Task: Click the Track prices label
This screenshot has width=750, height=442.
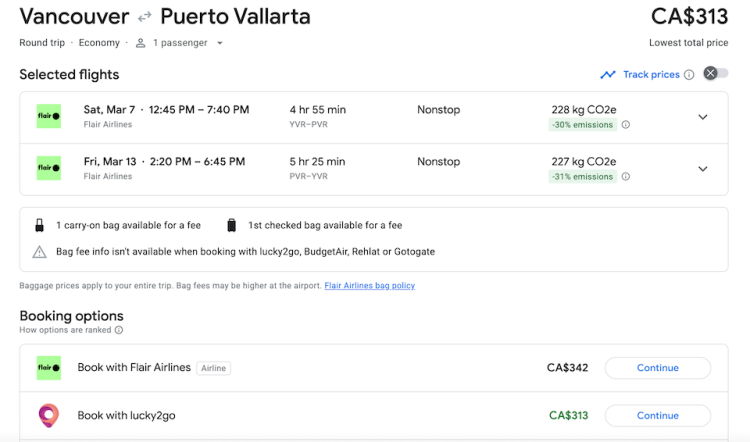Action: 651,75
